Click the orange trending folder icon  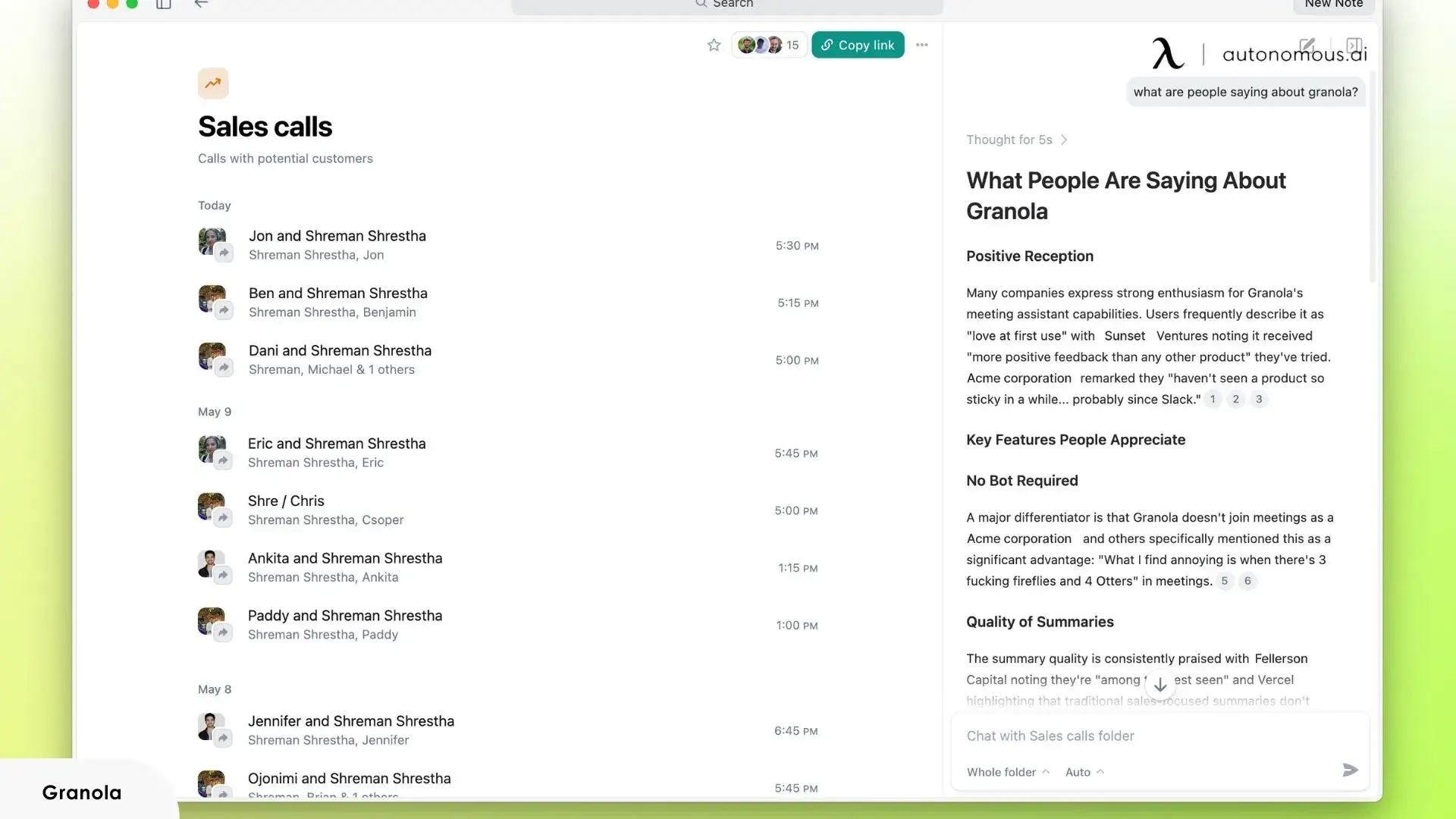point(213,83)
